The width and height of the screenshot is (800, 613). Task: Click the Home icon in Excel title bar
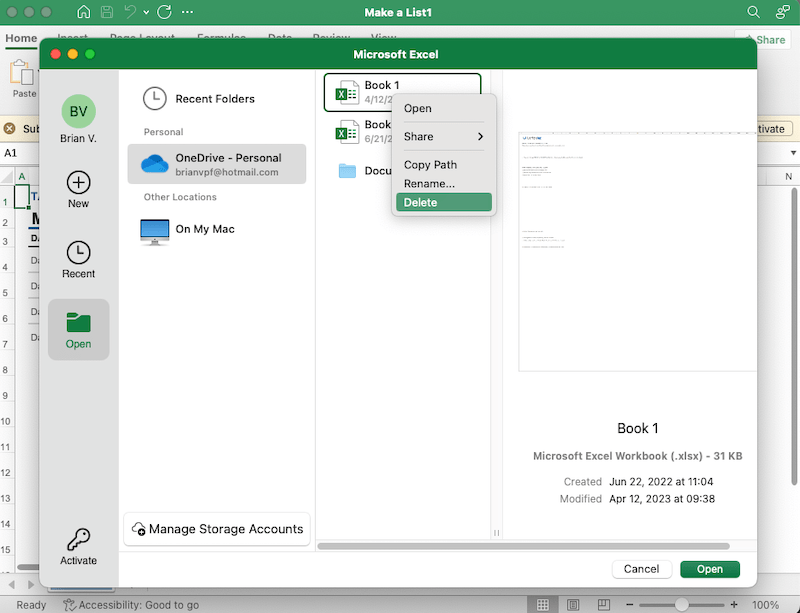[x=83, y=12]
